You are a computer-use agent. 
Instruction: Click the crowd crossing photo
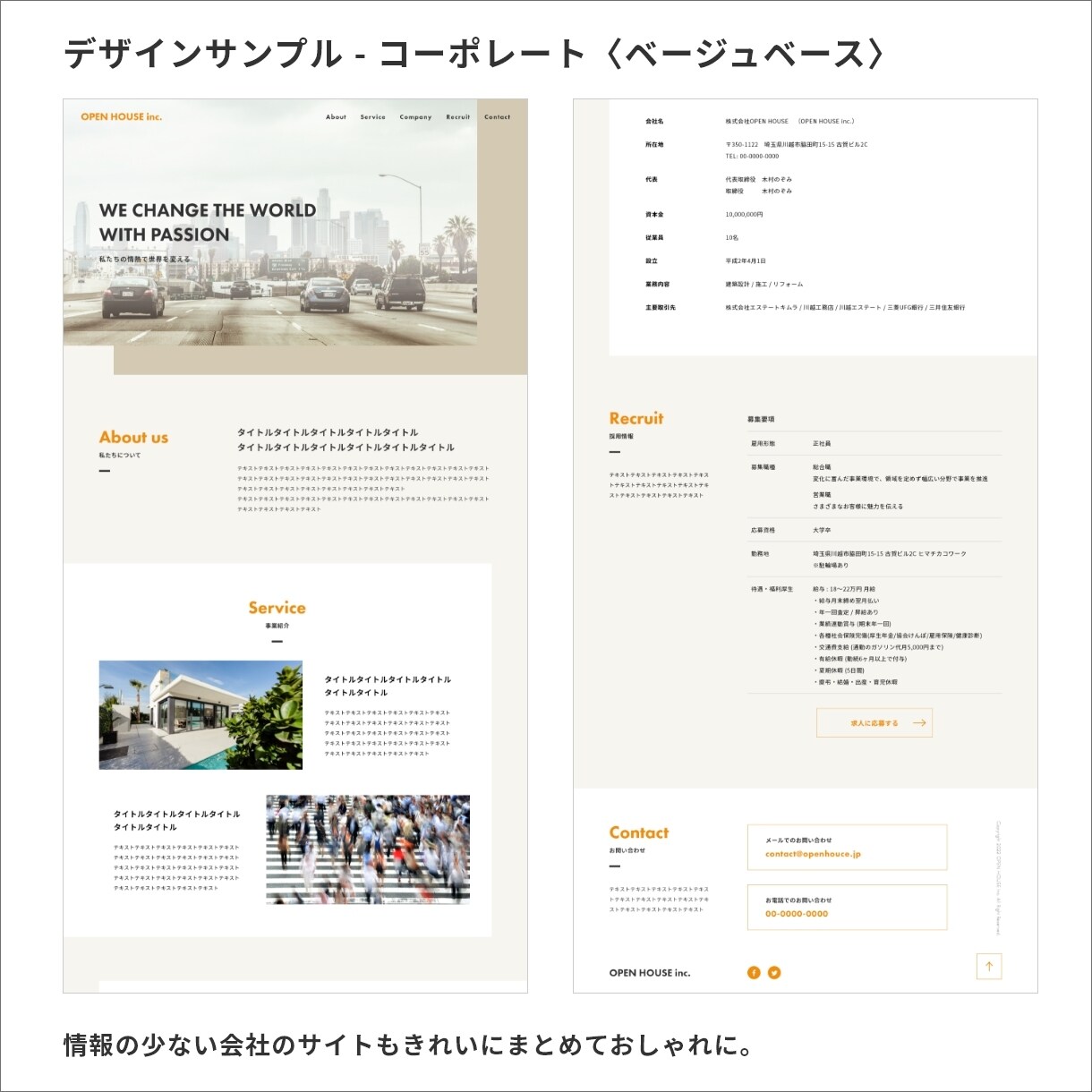point(368,849)
